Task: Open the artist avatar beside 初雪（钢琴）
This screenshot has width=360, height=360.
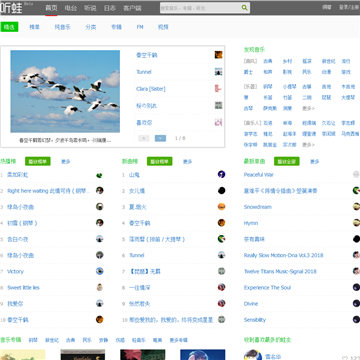Action: 99,223
